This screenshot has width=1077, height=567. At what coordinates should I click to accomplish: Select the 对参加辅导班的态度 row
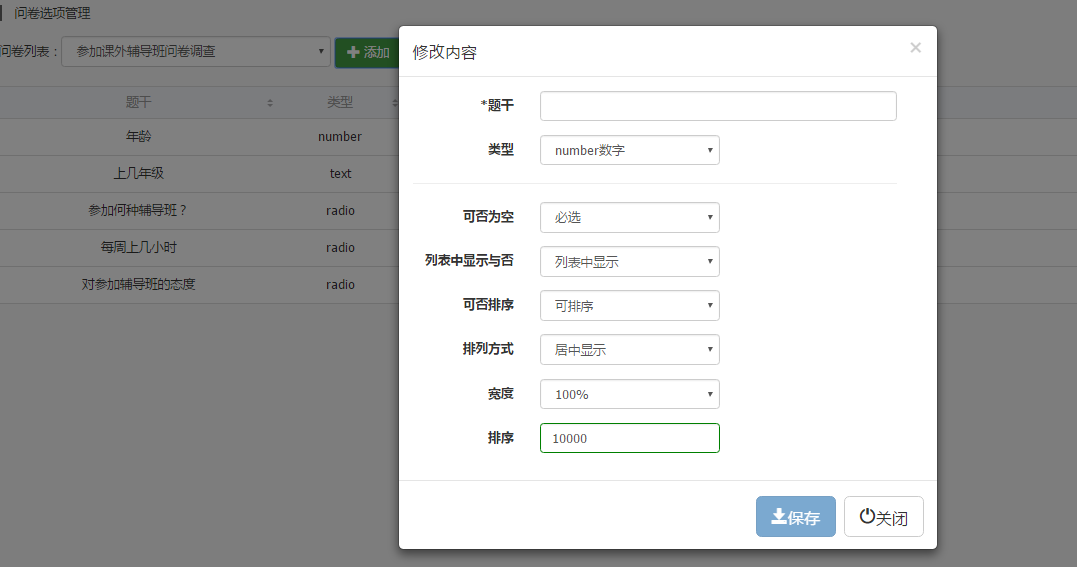(139, 284)
